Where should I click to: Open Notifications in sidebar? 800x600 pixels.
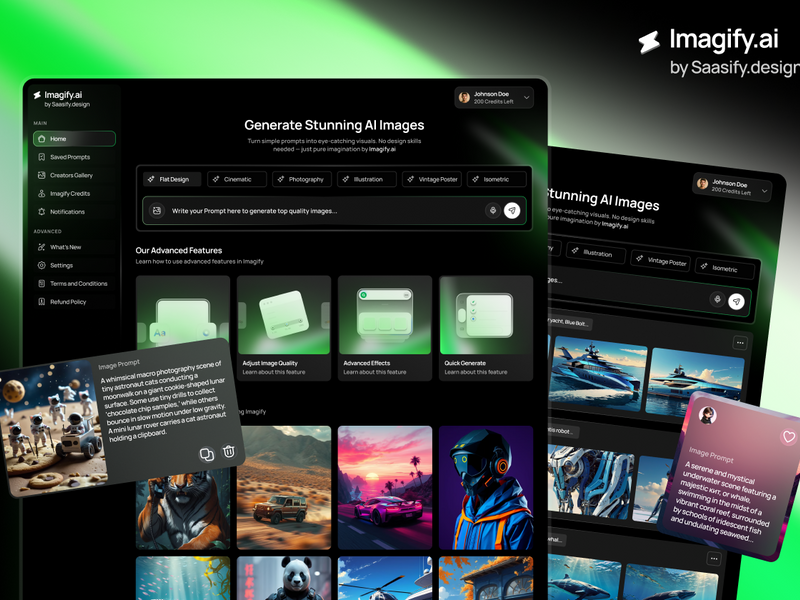tap(74, 212)
